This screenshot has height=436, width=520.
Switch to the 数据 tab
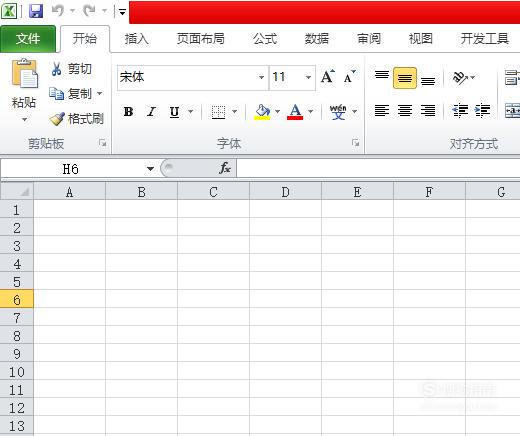pos(317,39)
